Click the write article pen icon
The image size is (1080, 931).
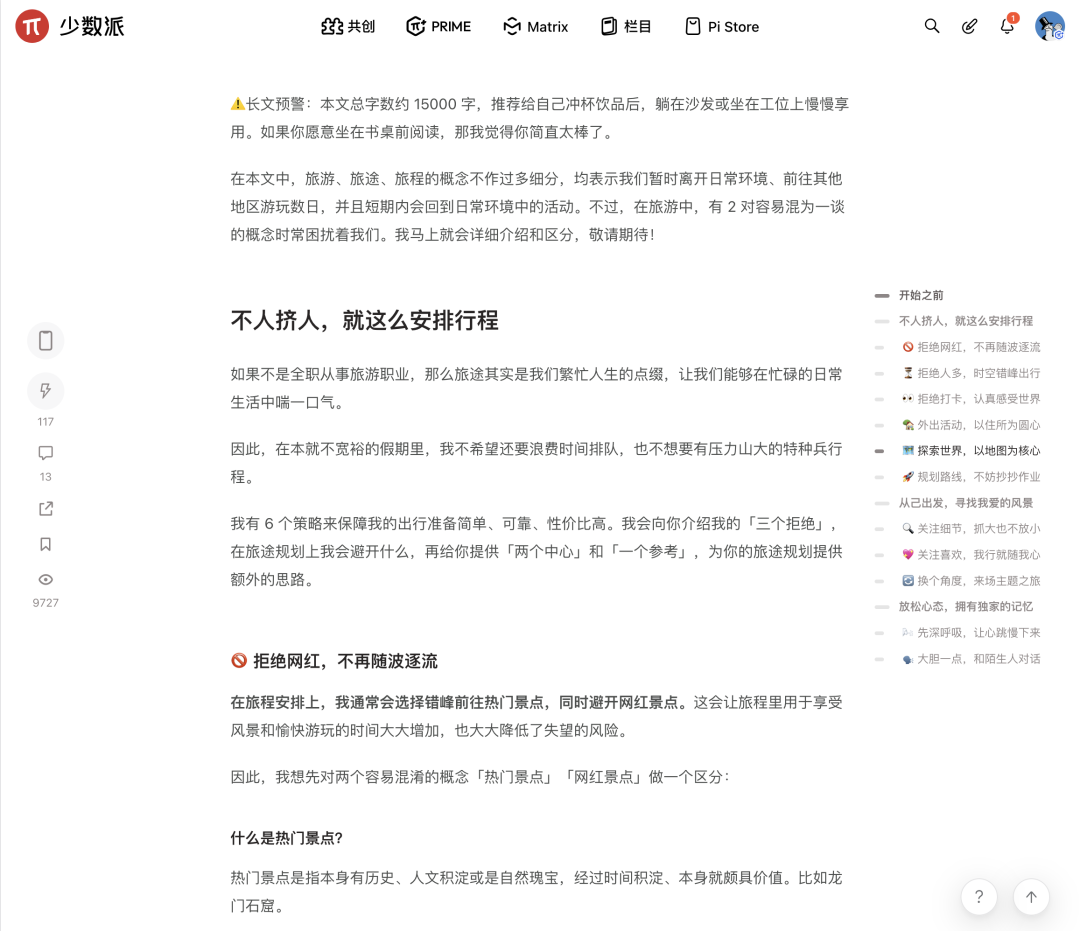click(x=969, y=26)
